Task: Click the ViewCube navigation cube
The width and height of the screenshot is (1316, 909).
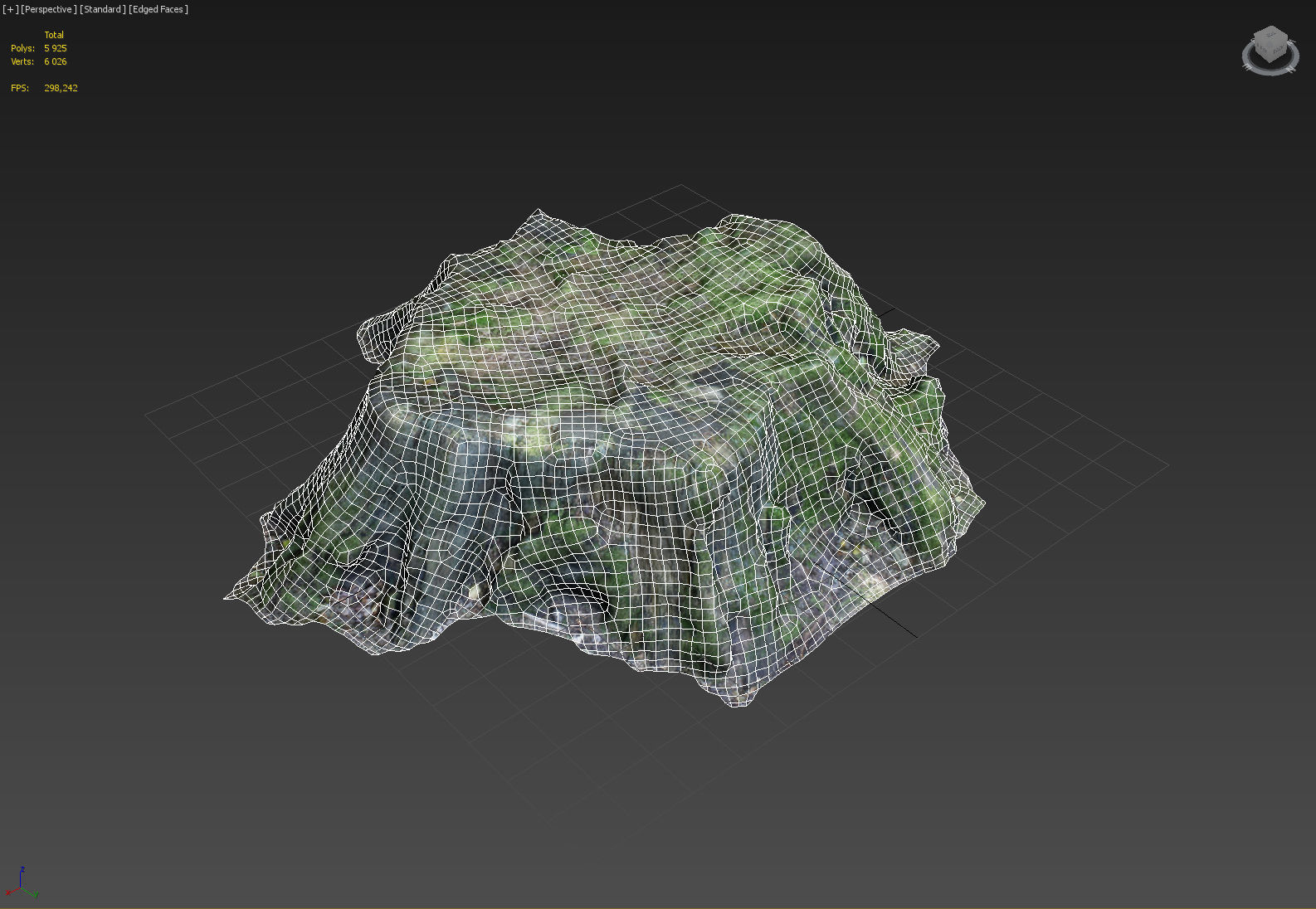Action: coord(1270,43)
